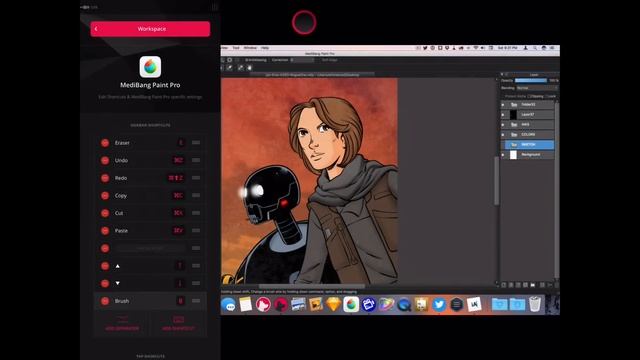Viewport: 640px width, 360px height.
Task: Open Notes from the Dock
Action: [246, 304]
